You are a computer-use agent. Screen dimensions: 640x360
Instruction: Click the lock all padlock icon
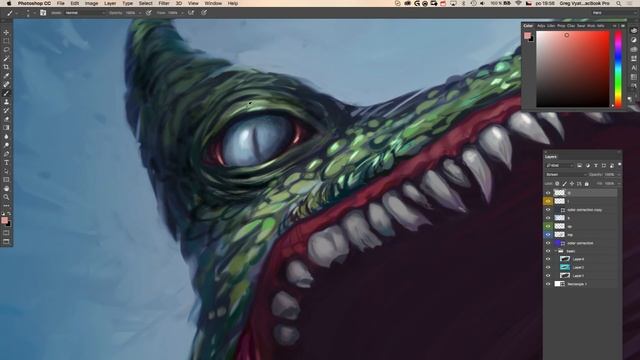587,184
